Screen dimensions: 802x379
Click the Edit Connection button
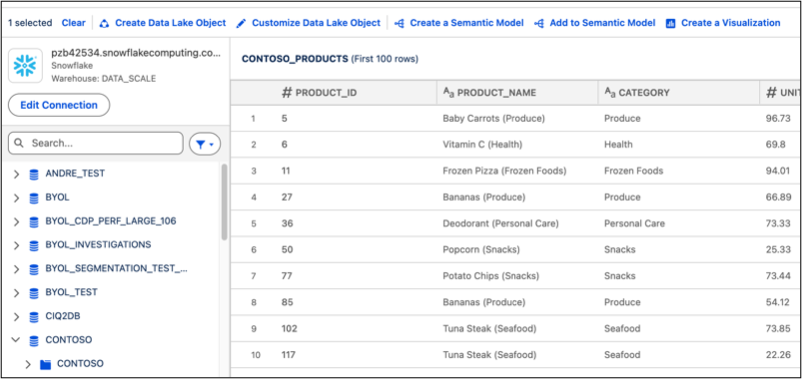(59, 105)
